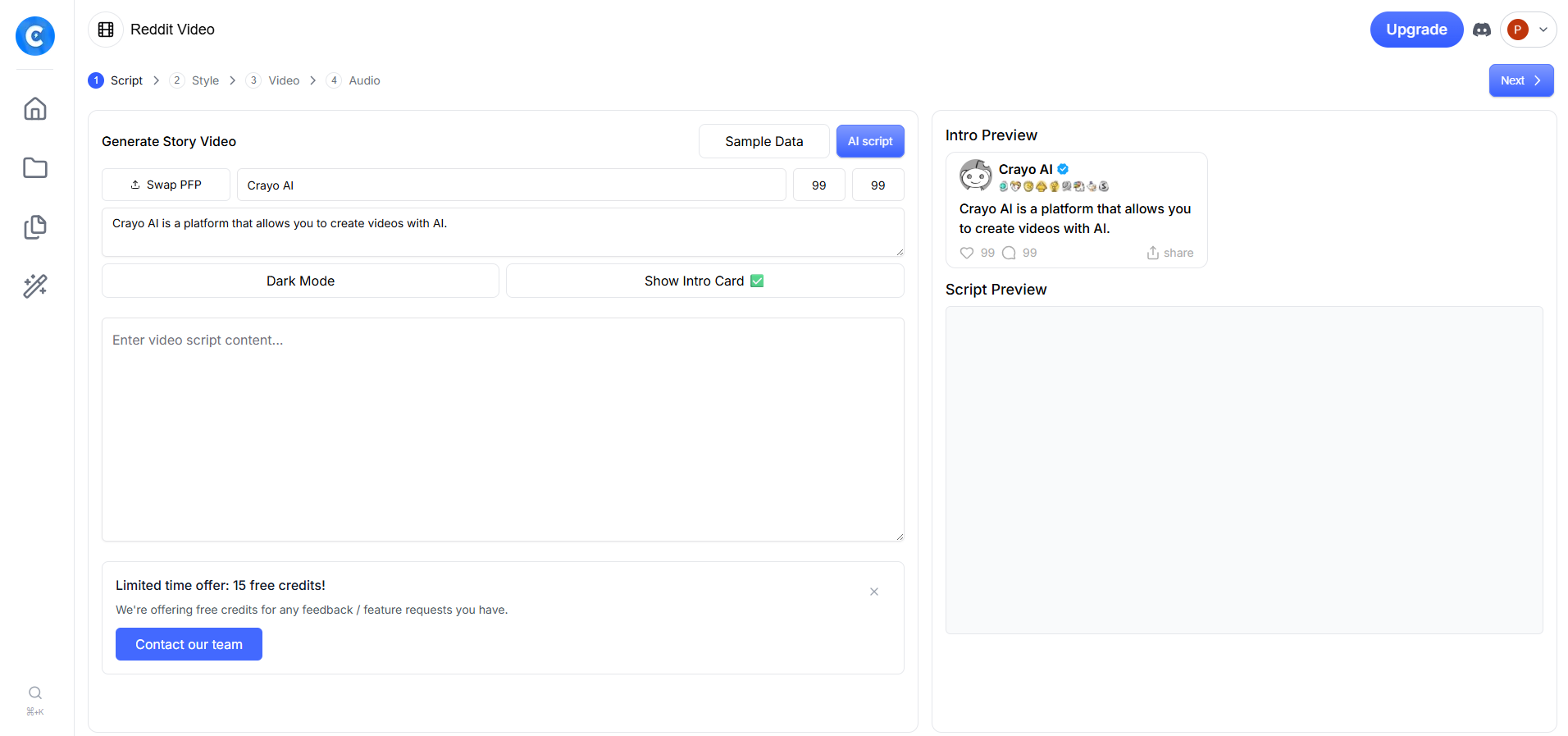Open the Discord icon in header

coord(1481,30)
